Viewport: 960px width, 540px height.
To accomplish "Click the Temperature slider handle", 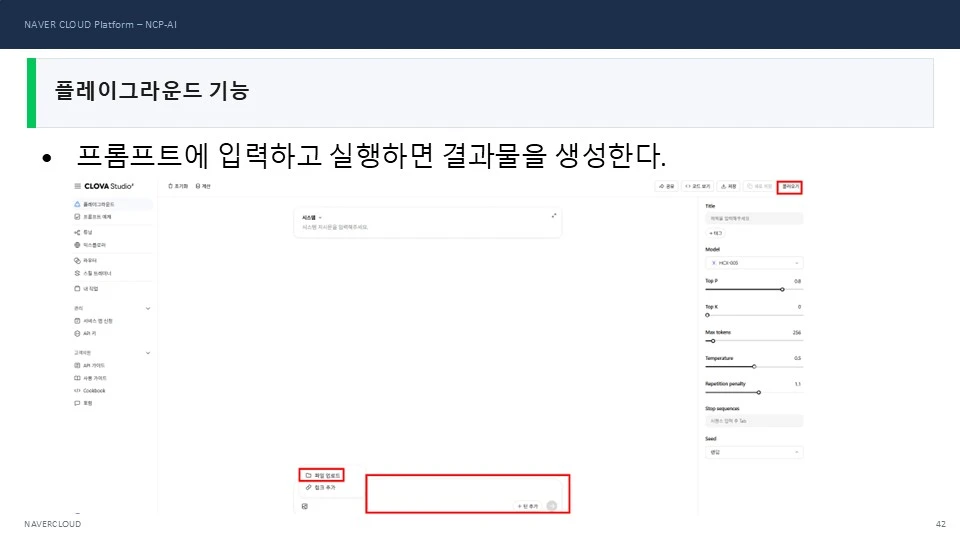I will coord(754,367).
